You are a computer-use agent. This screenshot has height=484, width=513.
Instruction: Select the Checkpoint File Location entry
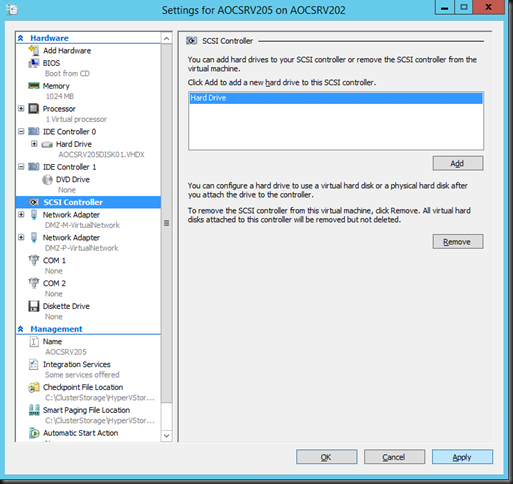point(83,387)
